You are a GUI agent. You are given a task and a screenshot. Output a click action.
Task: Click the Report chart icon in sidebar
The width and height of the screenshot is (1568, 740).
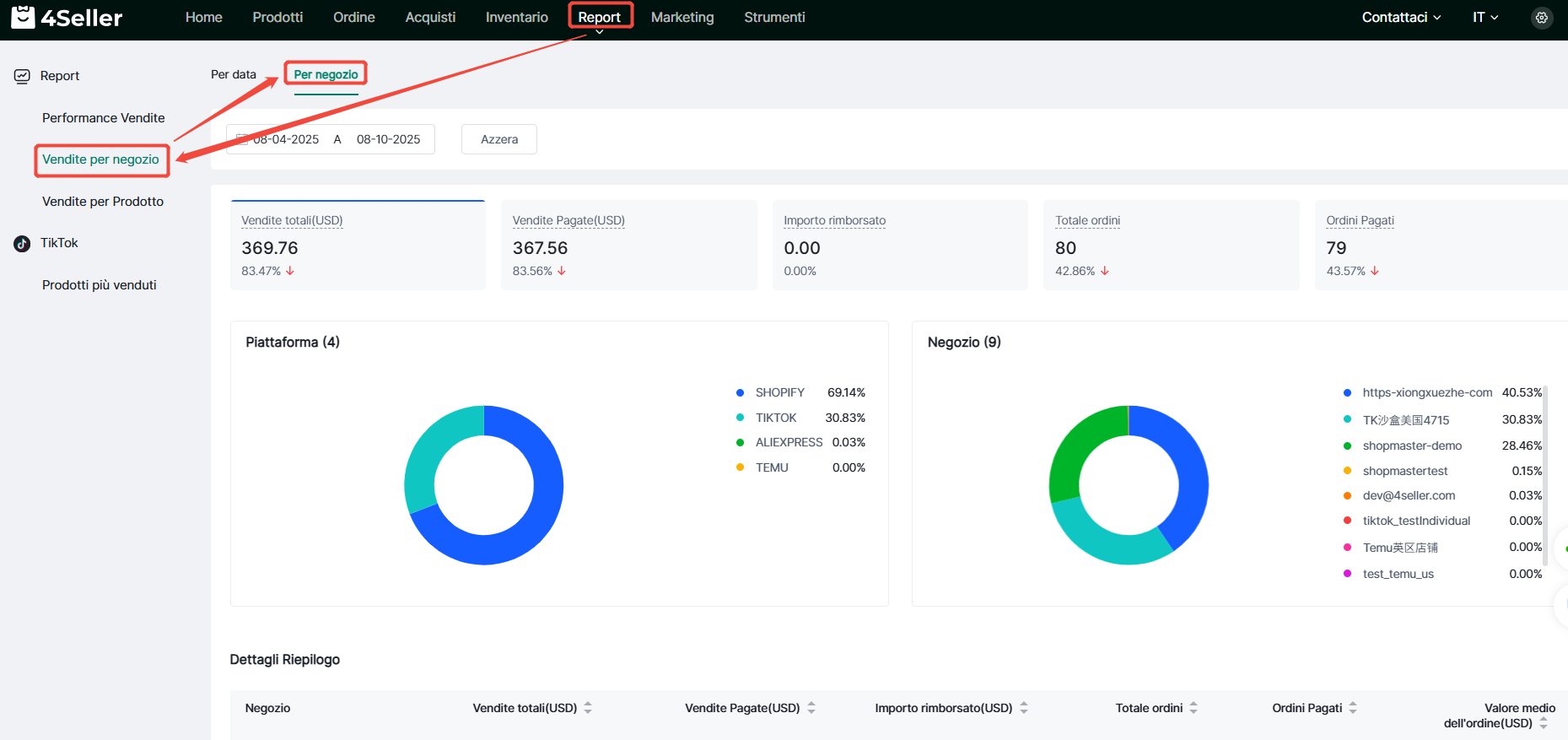(22, 76)
